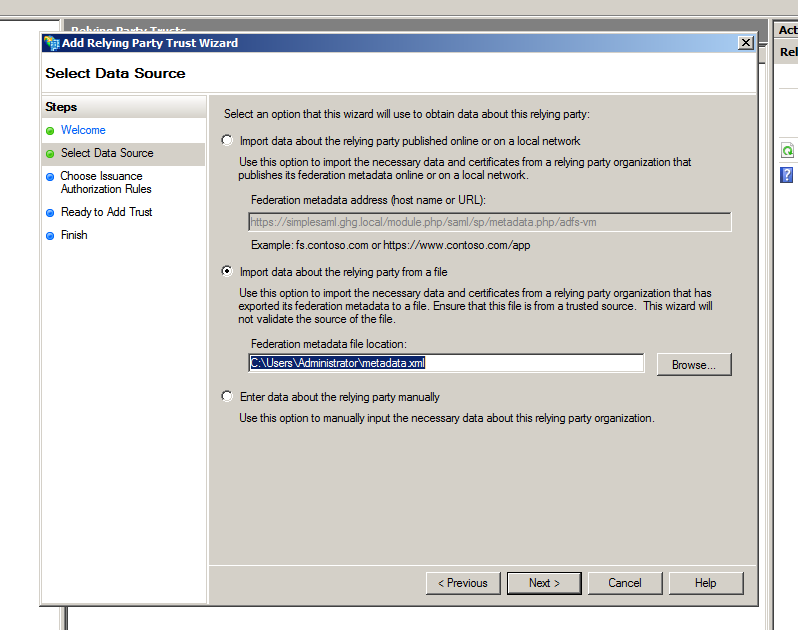
Task: Click the Browse... button
Action: point(693,365)
